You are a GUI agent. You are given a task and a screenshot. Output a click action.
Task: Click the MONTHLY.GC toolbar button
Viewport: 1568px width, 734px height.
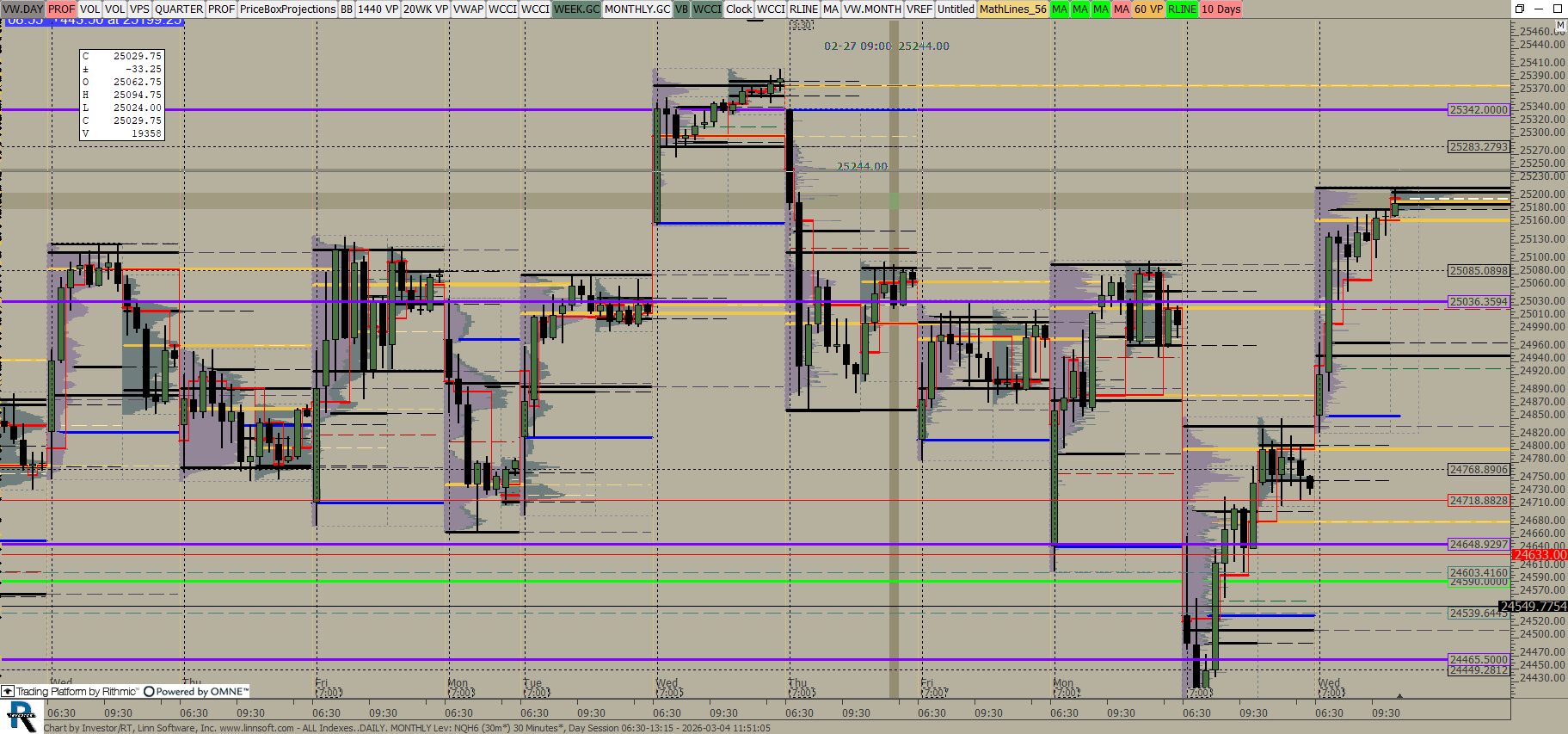pyautogui.click(x=636, y=9)
